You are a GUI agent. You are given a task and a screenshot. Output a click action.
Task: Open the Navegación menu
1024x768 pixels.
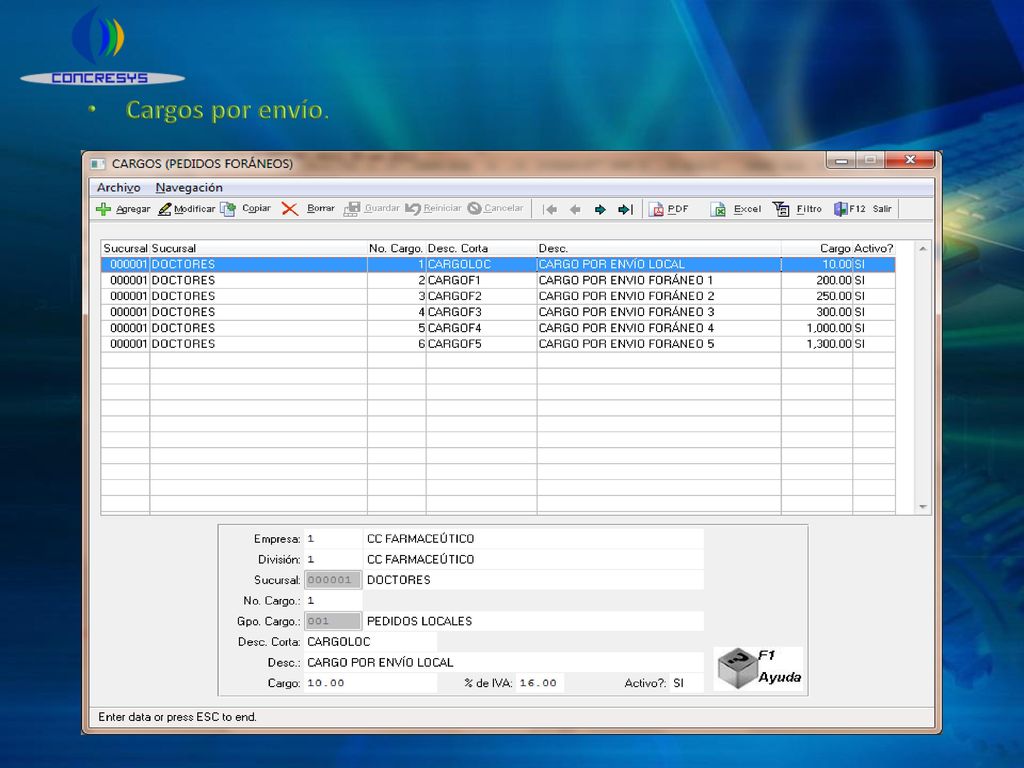(x=189, y=187)
